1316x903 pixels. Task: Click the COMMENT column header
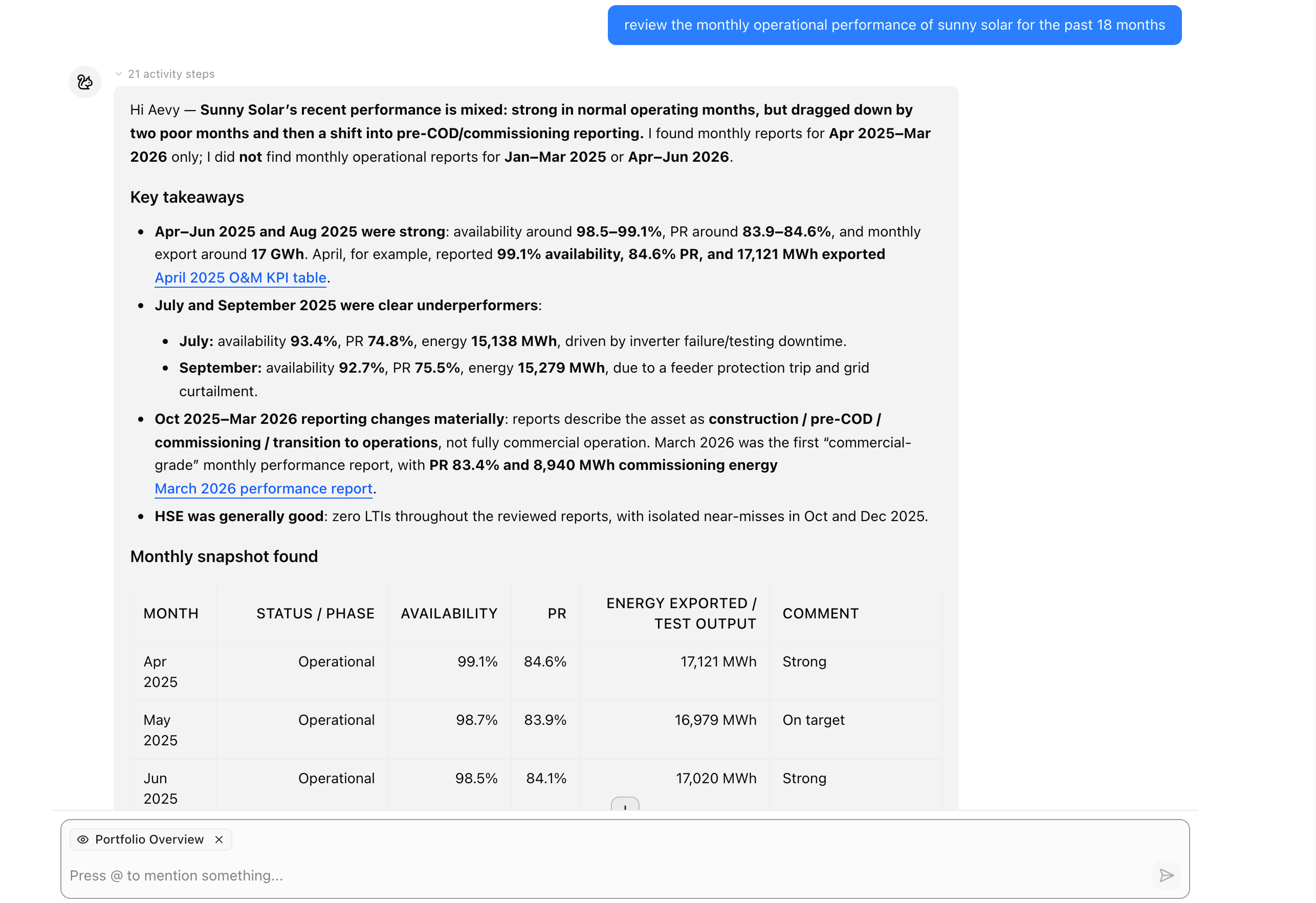pos(821,614)
